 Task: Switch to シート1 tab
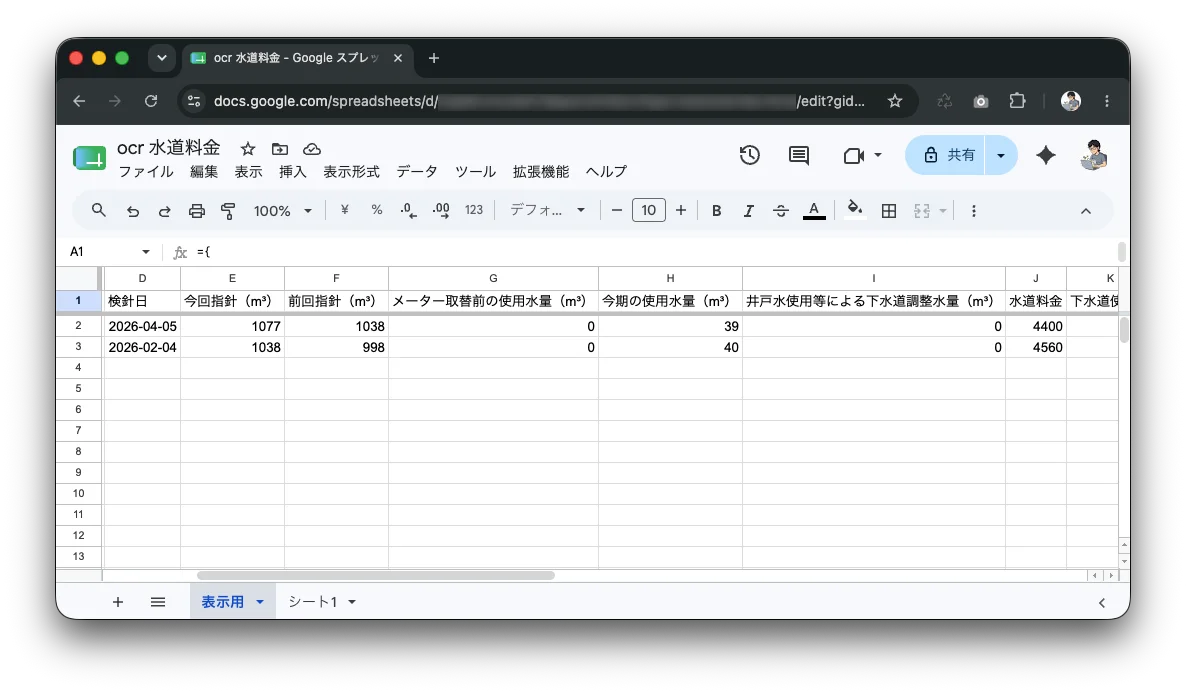click(312, 601)
